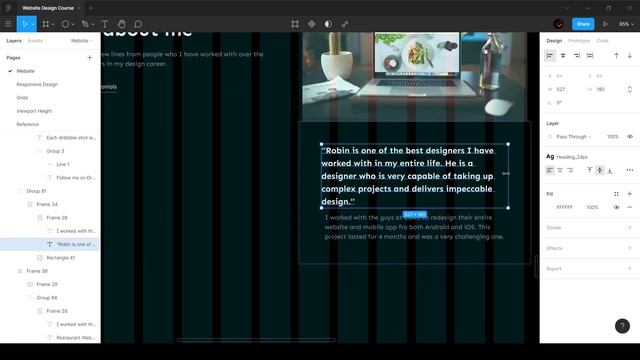This screenshot has height=360, width=640.
Task: Click the user avatar in toolbar
Action: pos(559,24)
